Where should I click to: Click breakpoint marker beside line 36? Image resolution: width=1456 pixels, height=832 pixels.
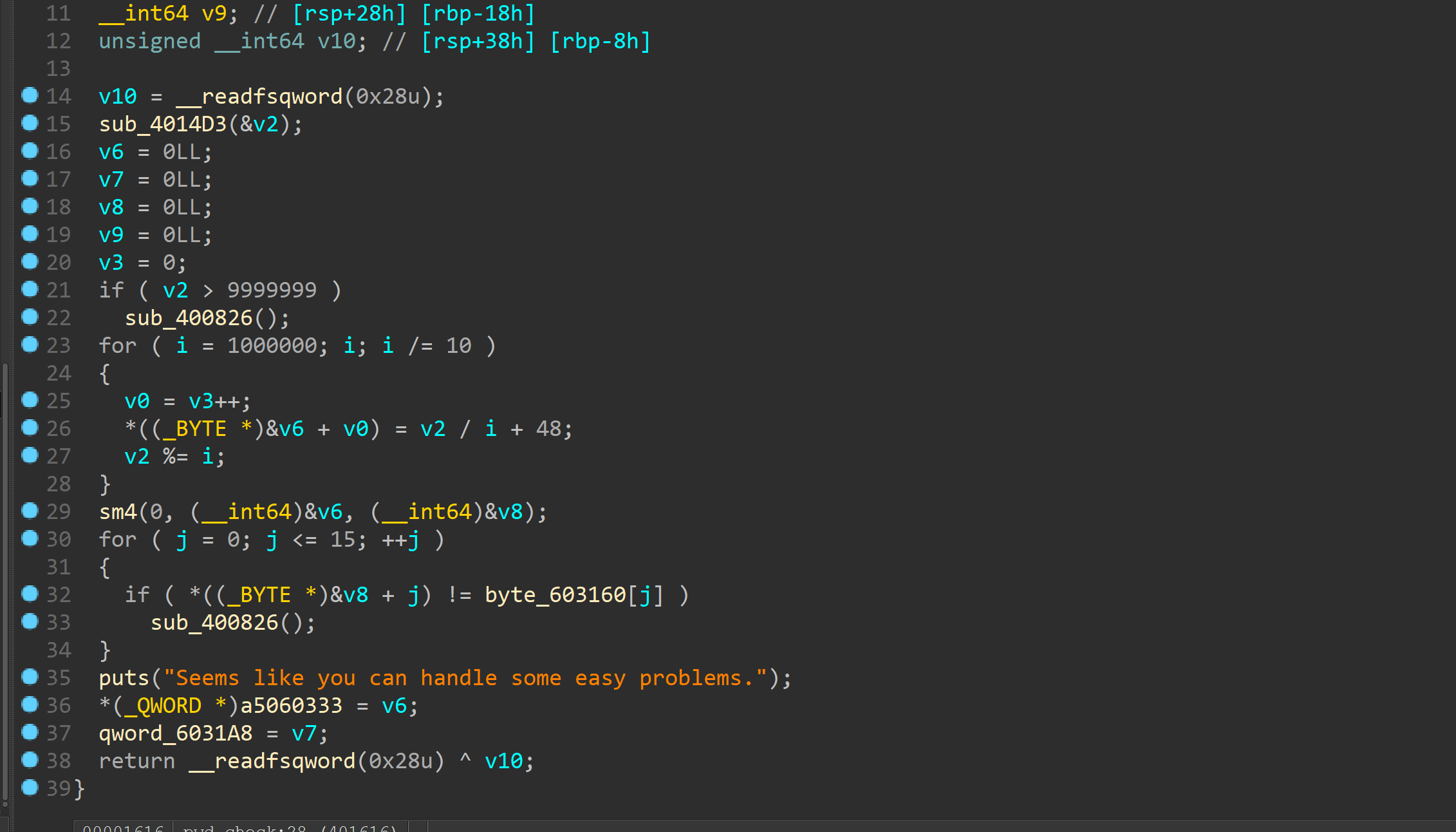pyautogui.click(x=30, y=704)
